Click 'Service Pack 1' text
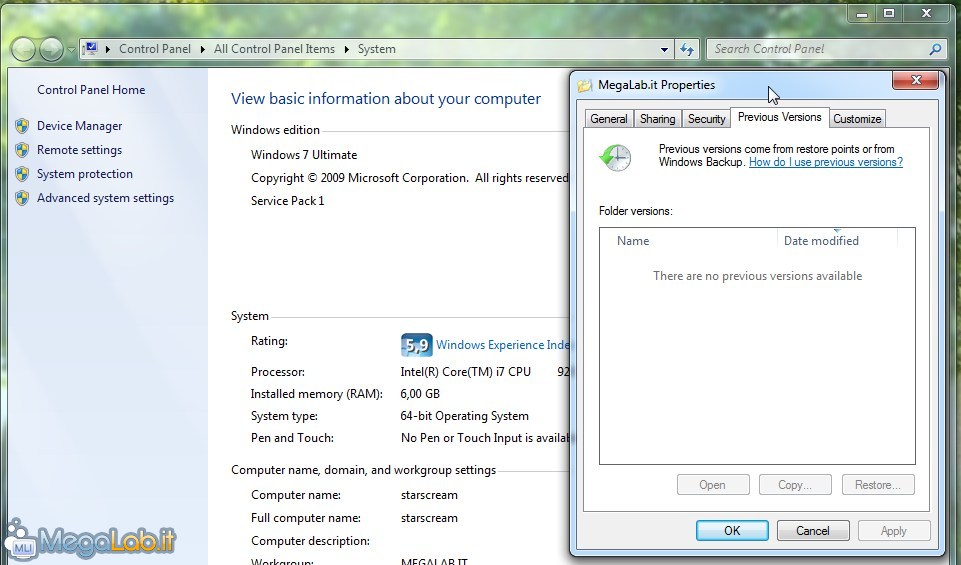 (287, 201)
